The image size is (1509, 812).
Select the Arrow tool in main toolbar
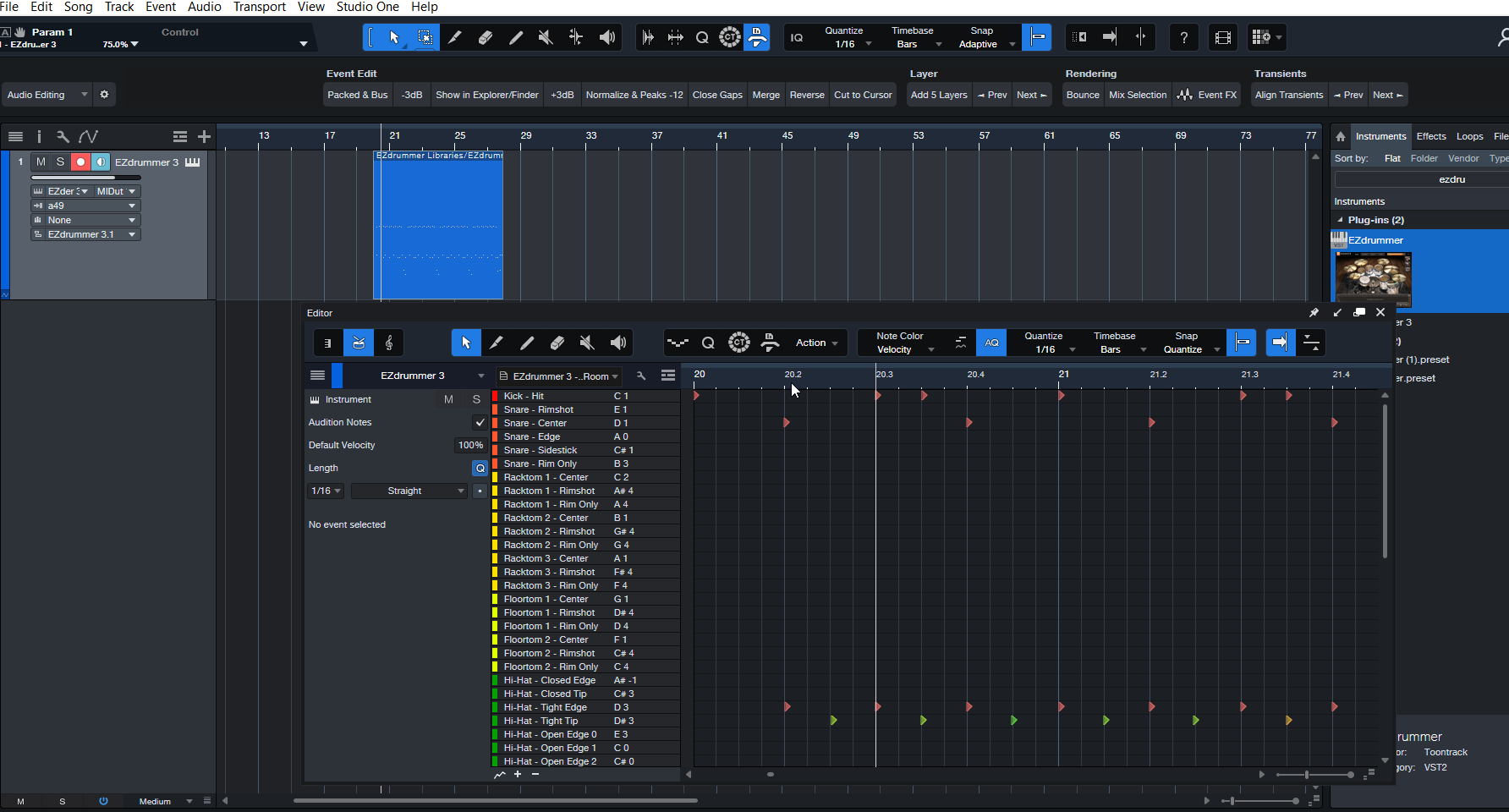coord(394,37)
